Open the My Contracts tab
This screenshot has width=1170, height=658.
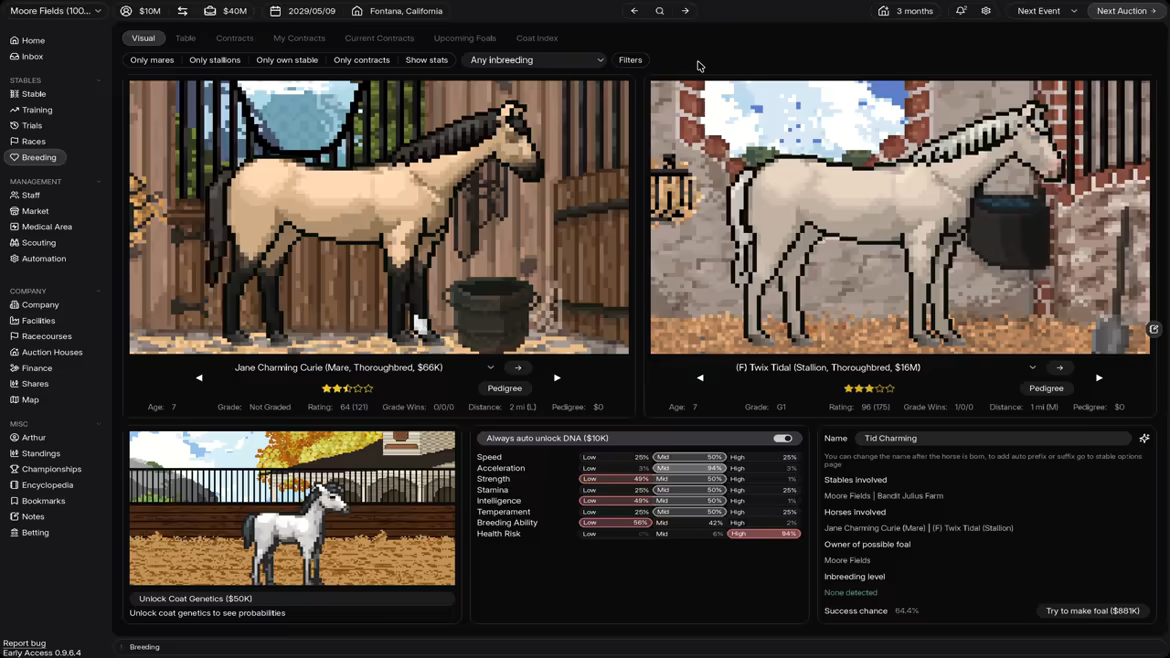pyautogui.click(x=299, y=38)
